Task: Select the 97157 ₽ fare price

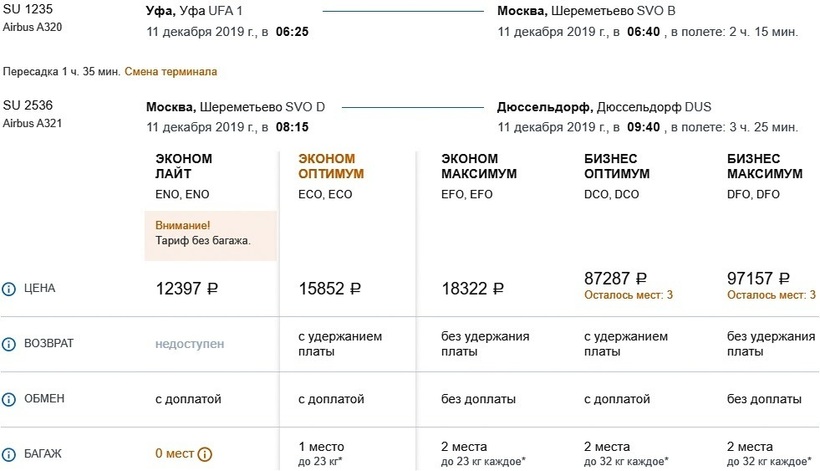Action: [758, 279]
